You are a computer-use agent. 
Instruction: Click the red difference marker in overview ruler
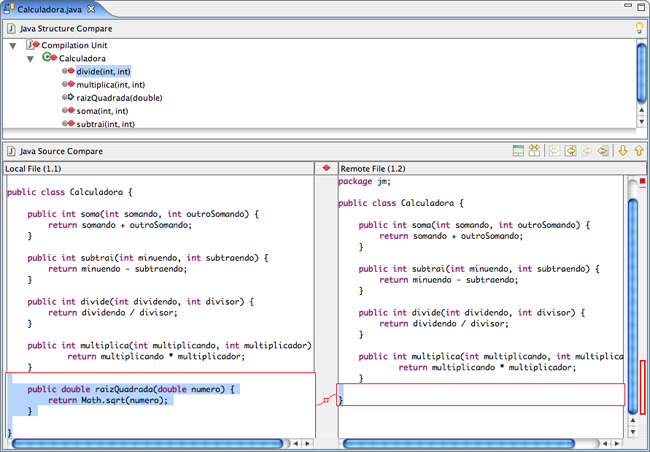[643, 387]
